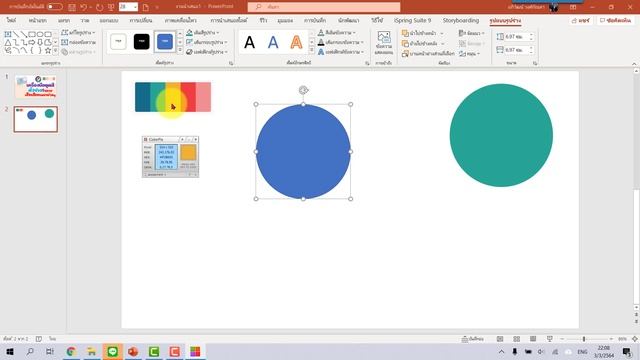Click the new document icon in quick access toolbar
This screenshot has height=360, width=640.
tap(146, 7)
